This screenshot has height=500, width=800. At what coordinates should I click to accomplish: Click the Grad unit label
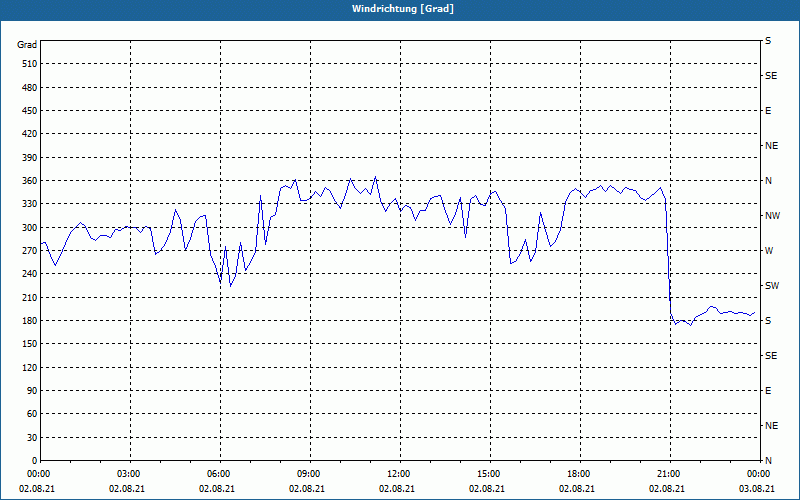pos(27,45)
